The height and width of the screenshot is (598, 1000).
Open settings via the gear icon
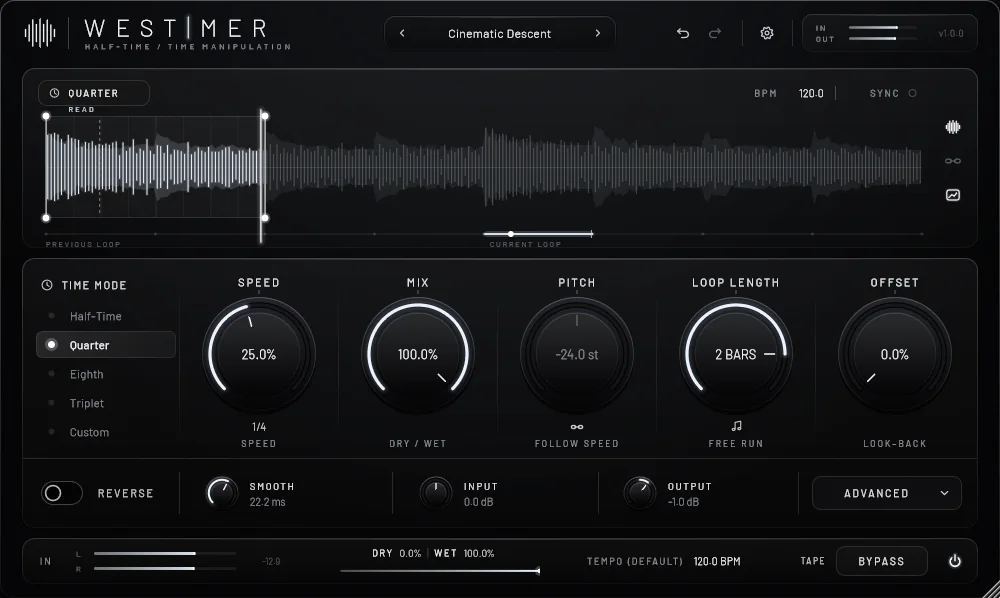pyautogui.click(x=767, y=33)
